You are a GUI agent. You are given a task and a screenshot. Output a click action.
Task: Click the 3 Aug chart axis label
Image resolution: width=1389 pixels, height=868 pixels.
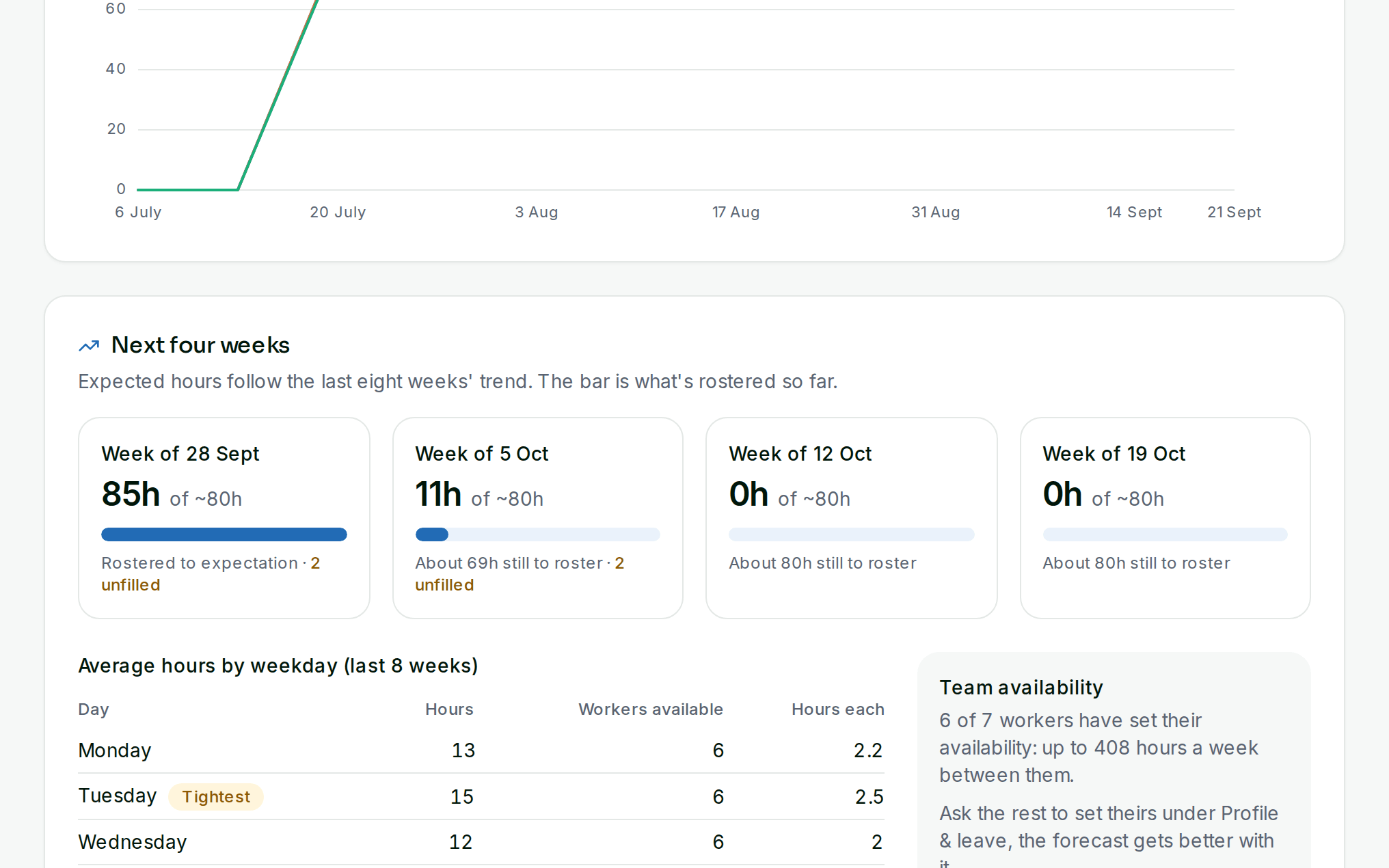coord(537,212)
